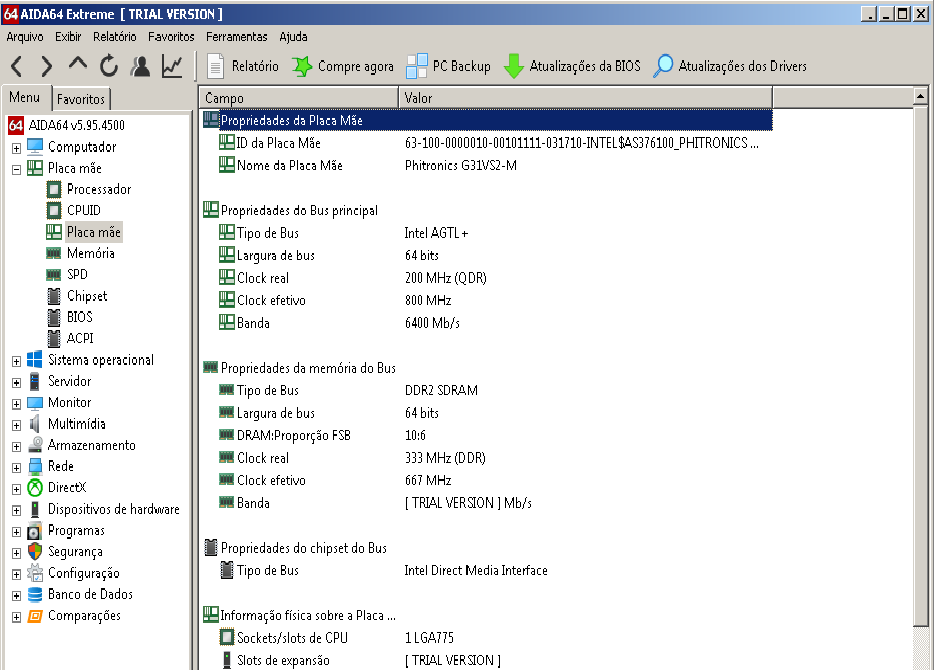
Task: Select the Placa mãe sub-item in tree
Action: point(94,232)
